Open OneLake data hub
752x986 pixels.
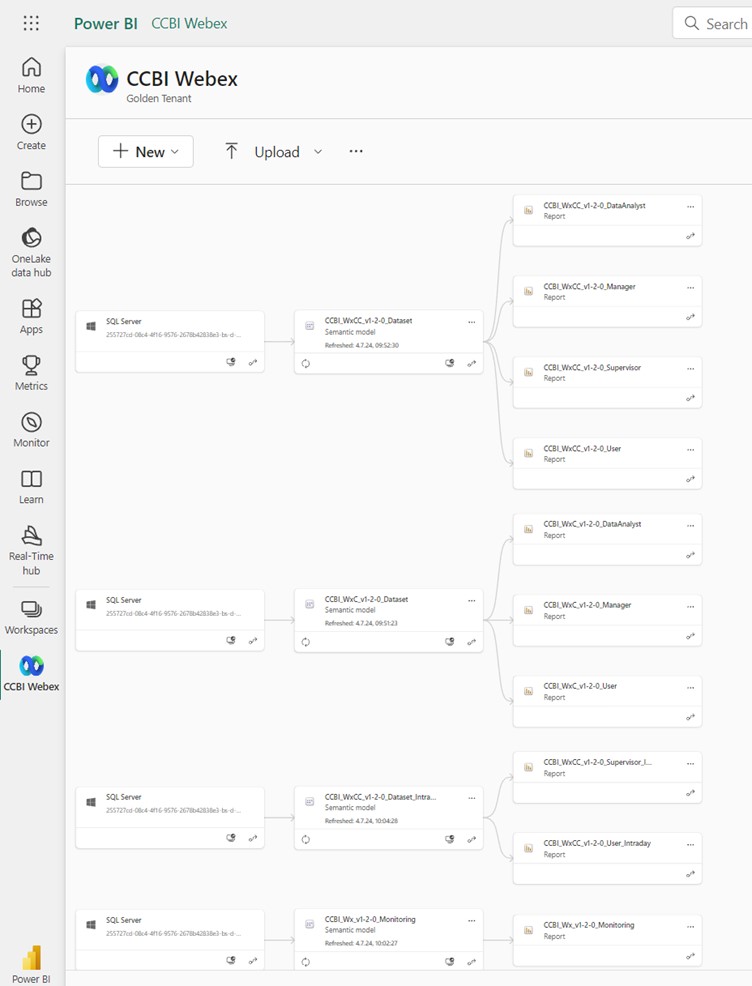(31, 252)
